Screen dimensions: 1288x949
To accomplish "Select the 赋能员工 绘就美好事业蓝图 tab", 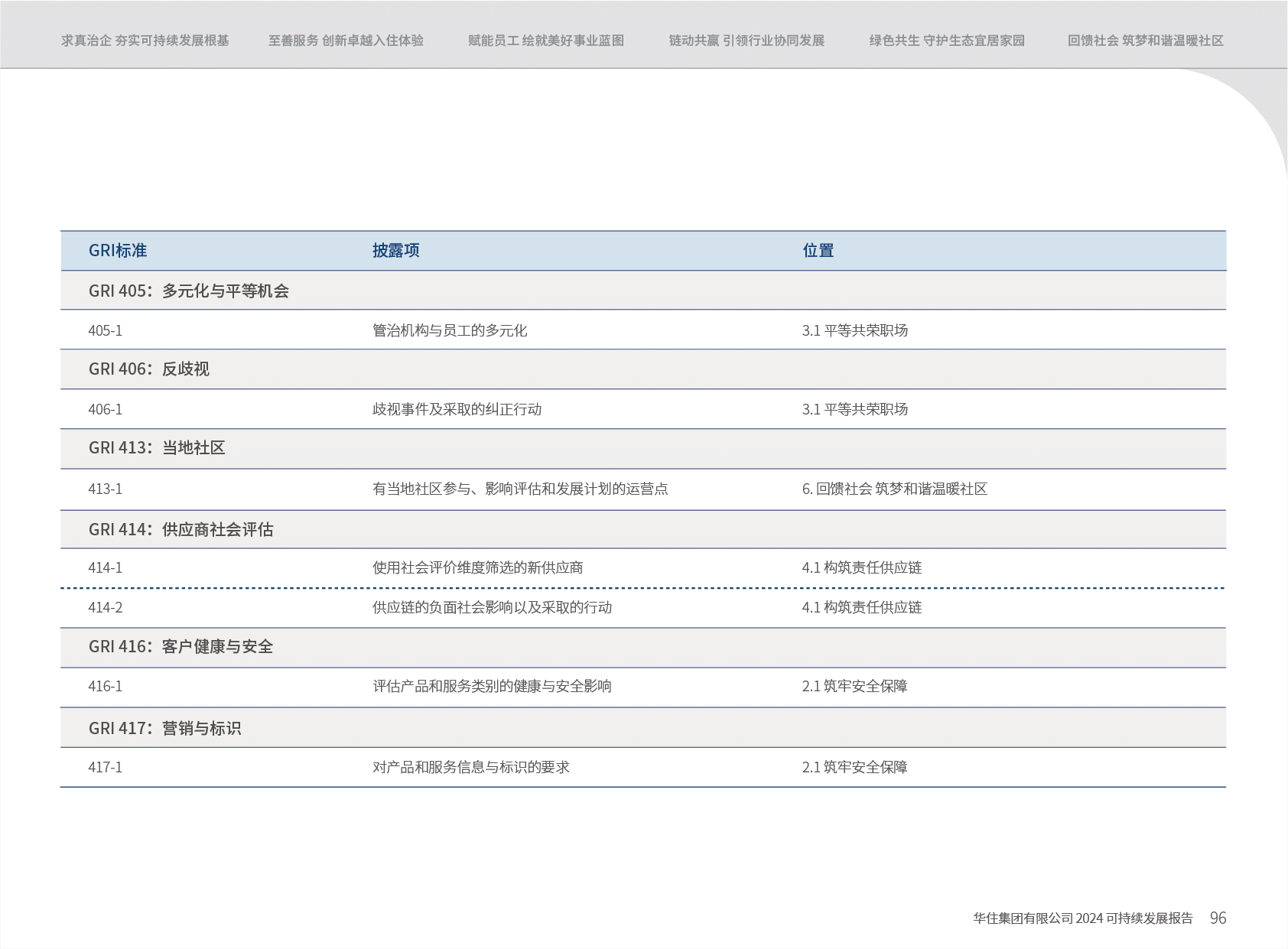I will coord(546,41).
